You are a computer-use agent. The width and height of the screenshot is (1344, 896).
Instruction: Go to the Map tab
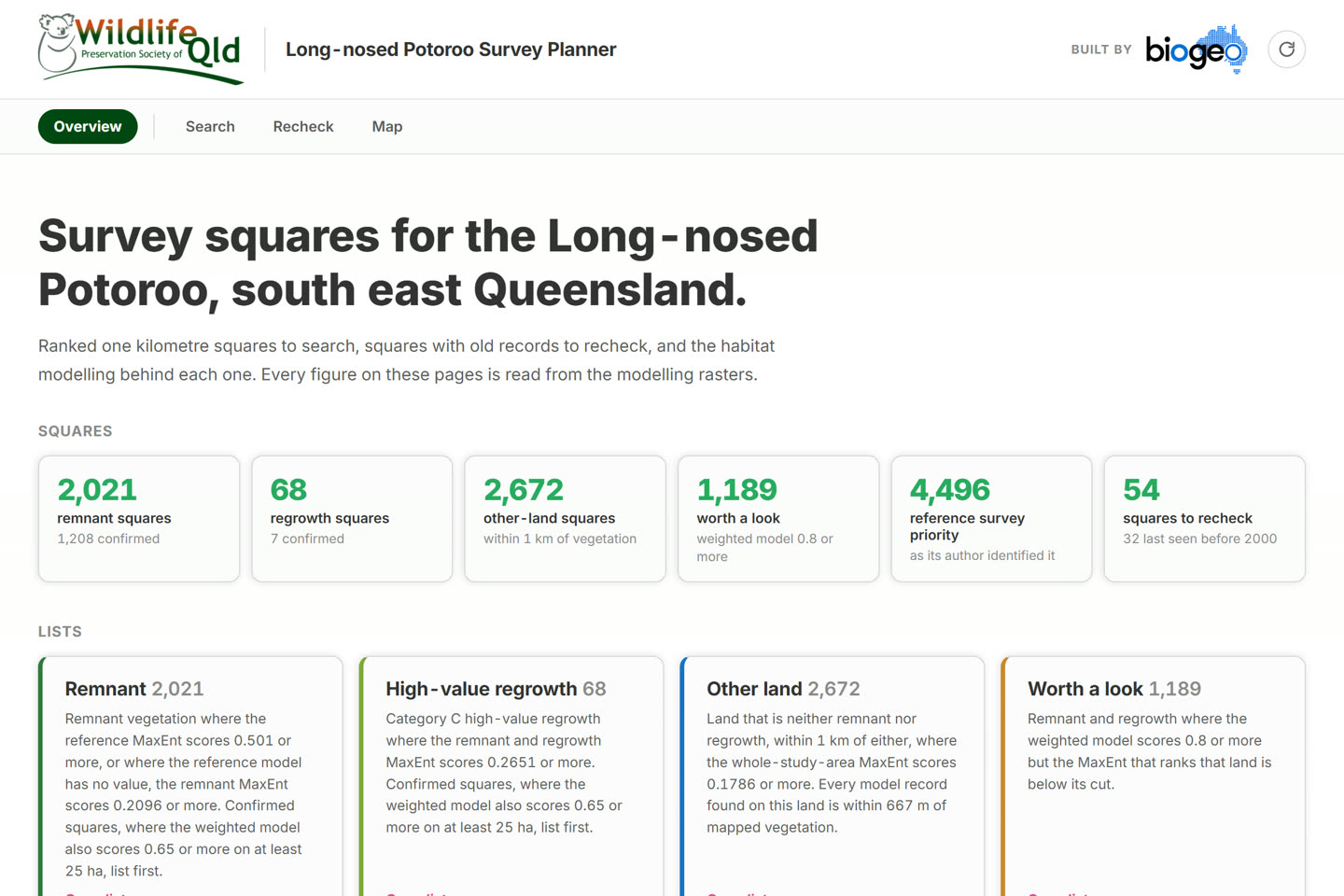pyautogui.click(x=387, y=127)
